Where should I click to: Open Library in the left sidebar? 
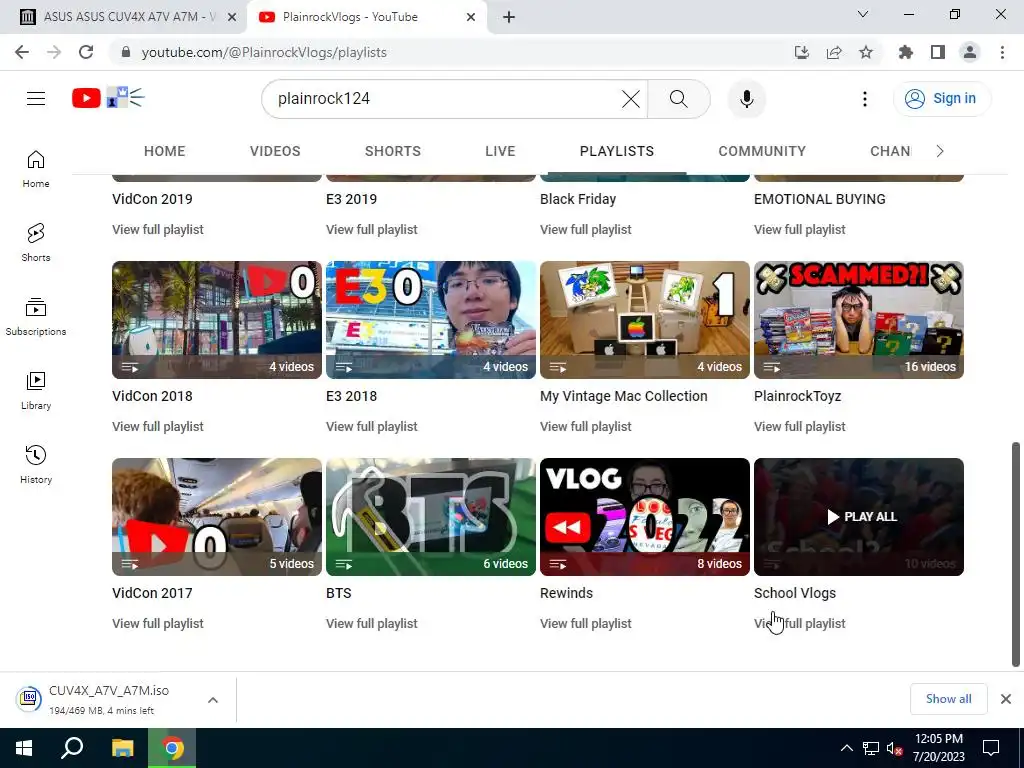(36, 391)
